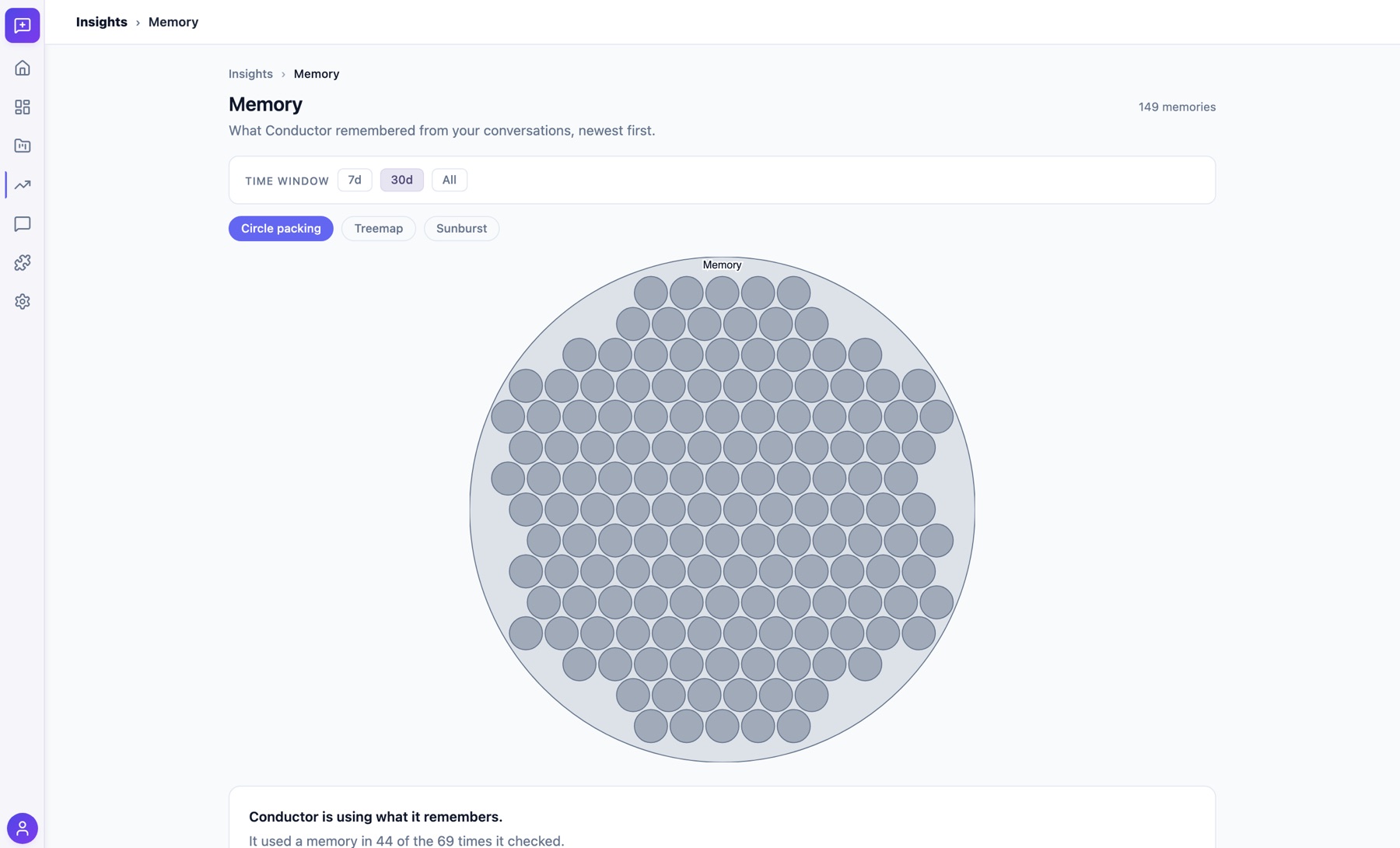This screenshot has width=1400, height=848.
Task: Click the 'used a memory in 44 of 69' text
Action: 406,841
